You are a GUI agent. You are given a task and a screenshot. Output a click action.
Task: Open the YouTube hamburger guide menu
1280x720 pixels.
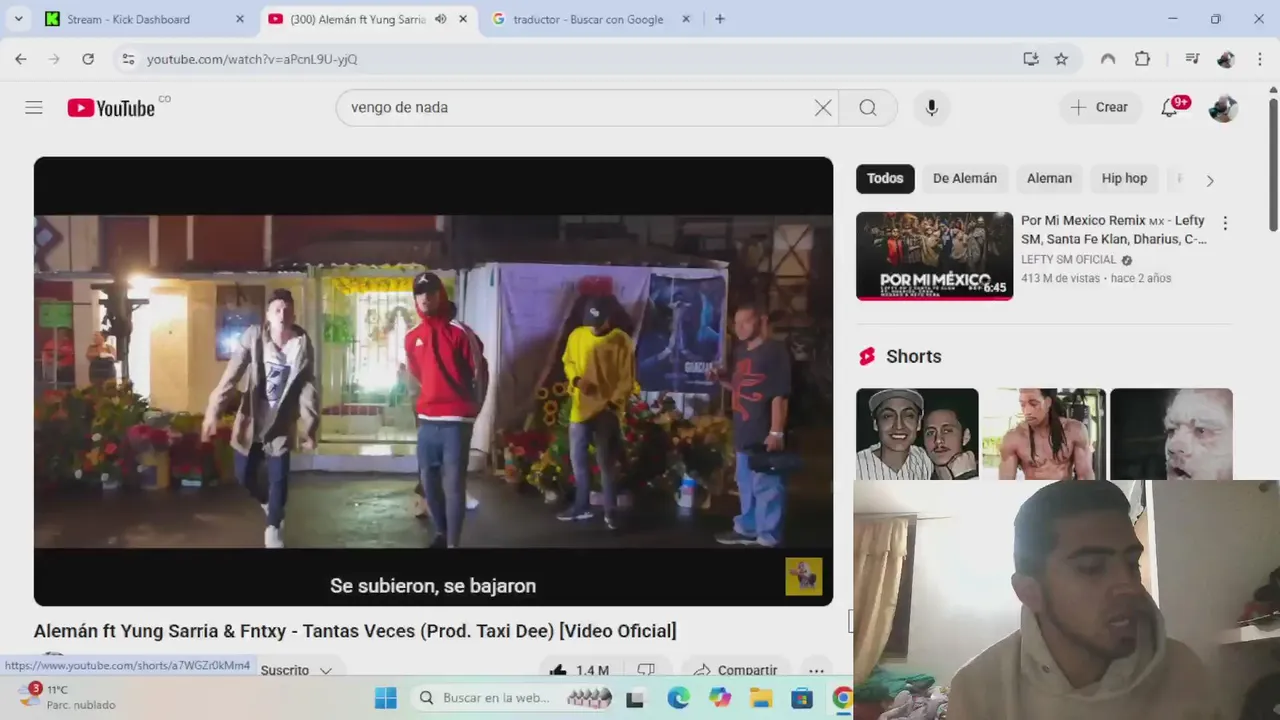(34, 107)
